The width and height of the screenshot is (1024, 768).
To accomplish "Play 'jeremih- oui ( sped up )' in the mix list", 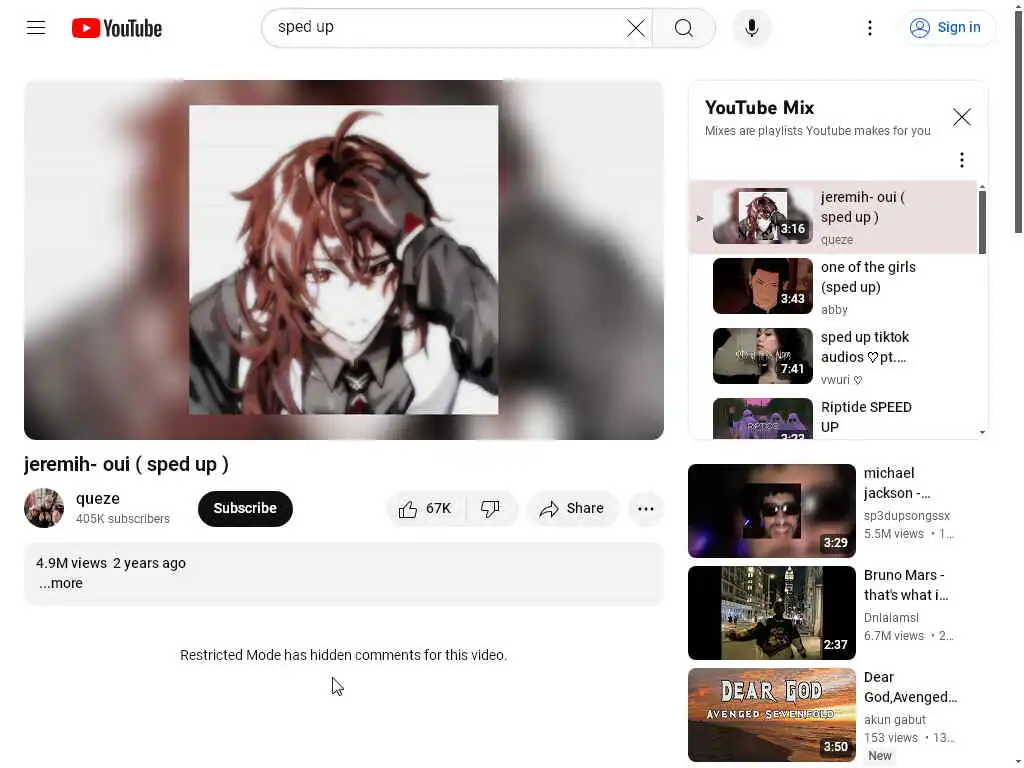I will [x=833, y=217].
